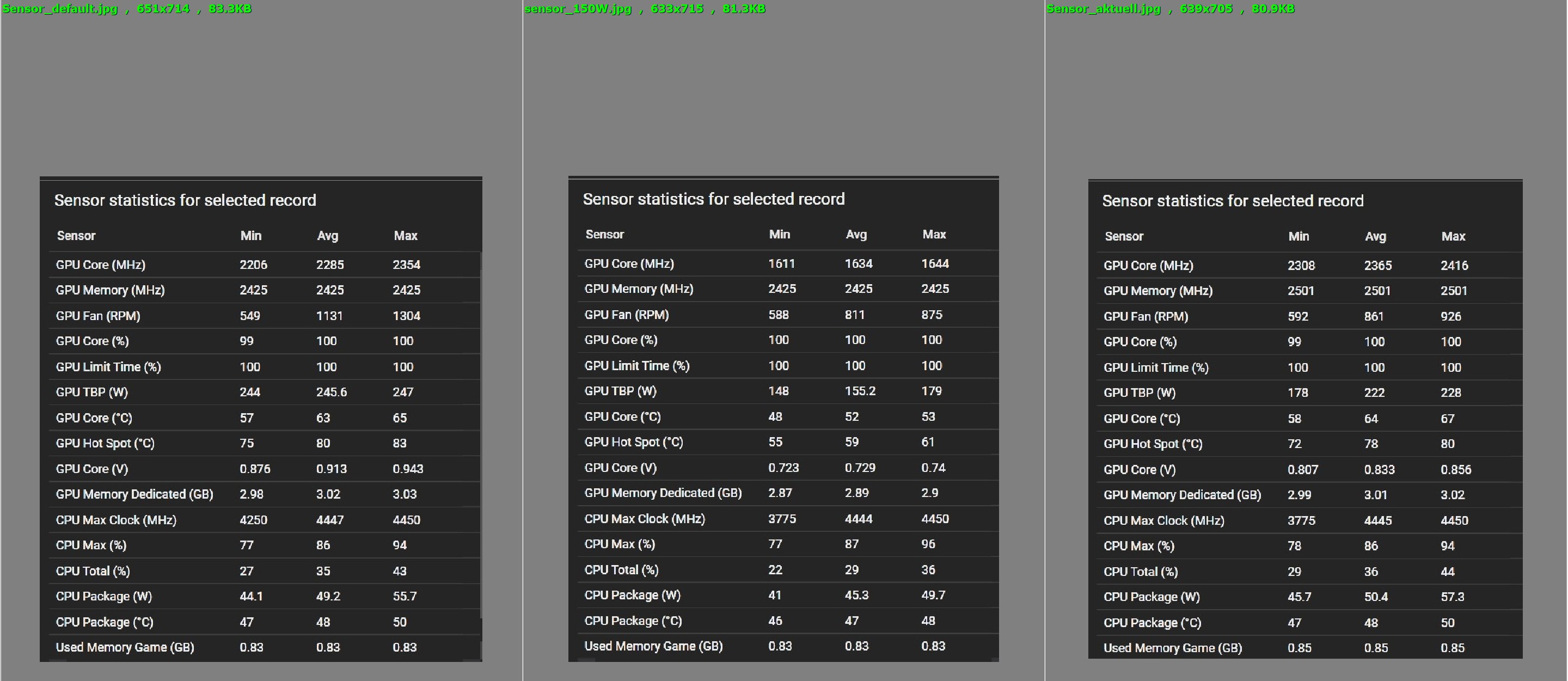Click GPU Memory (MHz) row in aktuell table
Viewport: 1568px width, 681px height.
point(1157,291)
